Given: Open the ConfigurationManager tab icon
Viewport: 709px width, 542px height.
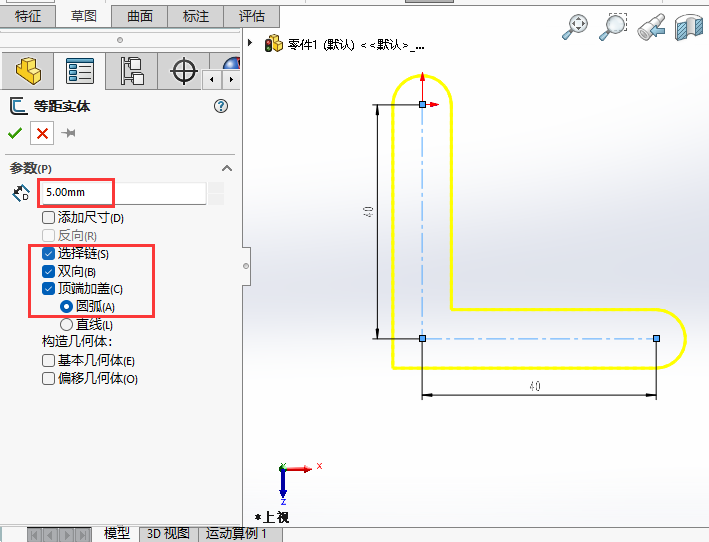Looking at the screenshot, I should (x=132, y=71).
